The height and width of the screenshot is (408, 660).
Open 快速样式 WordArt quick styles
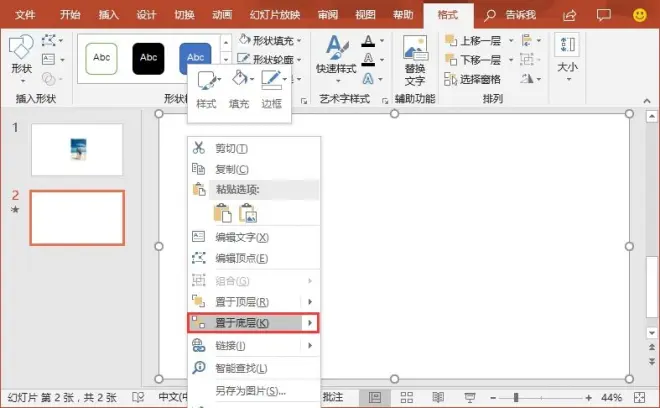336,58
